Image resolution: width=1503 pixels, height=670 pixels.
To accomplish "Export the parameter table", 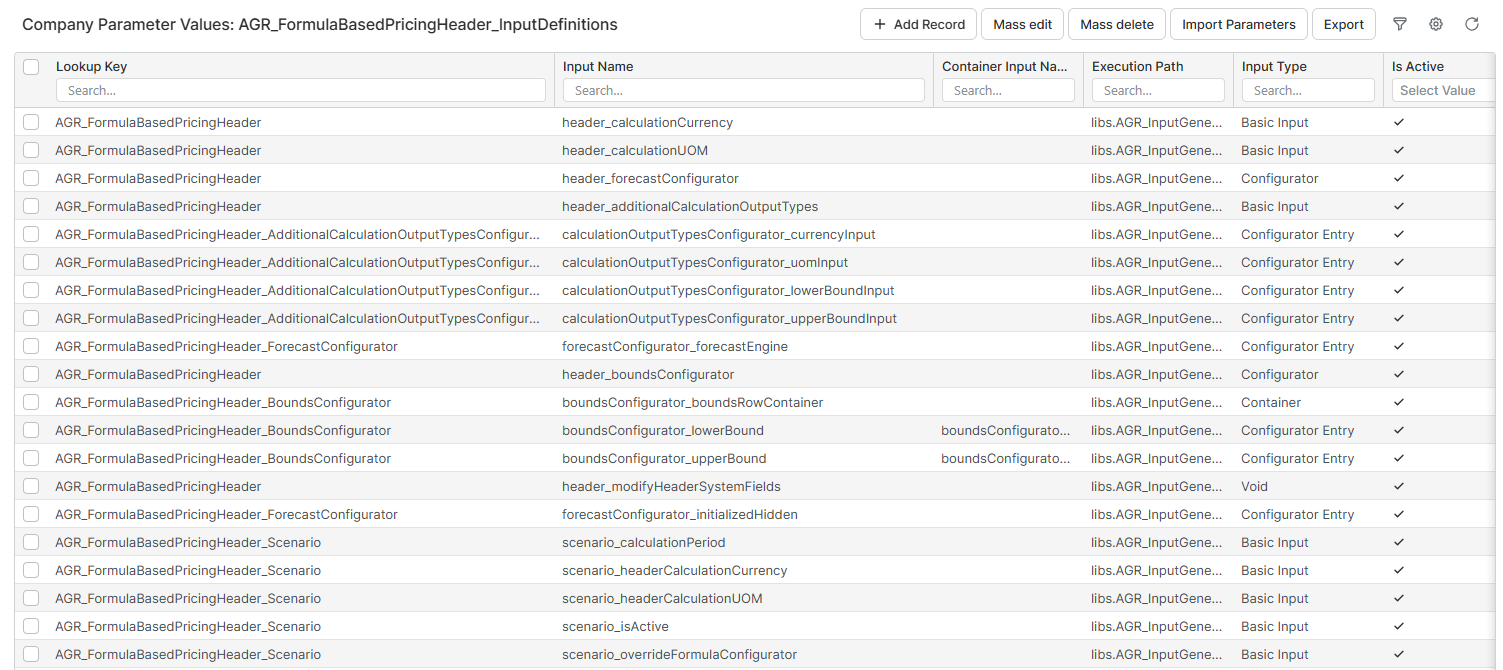I will [1343, 24].
